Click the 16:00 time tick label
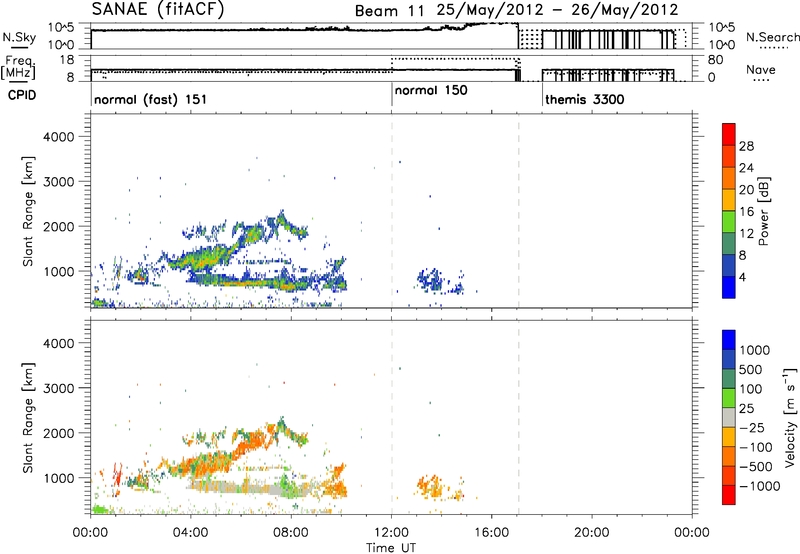 (x=491, y=533)
